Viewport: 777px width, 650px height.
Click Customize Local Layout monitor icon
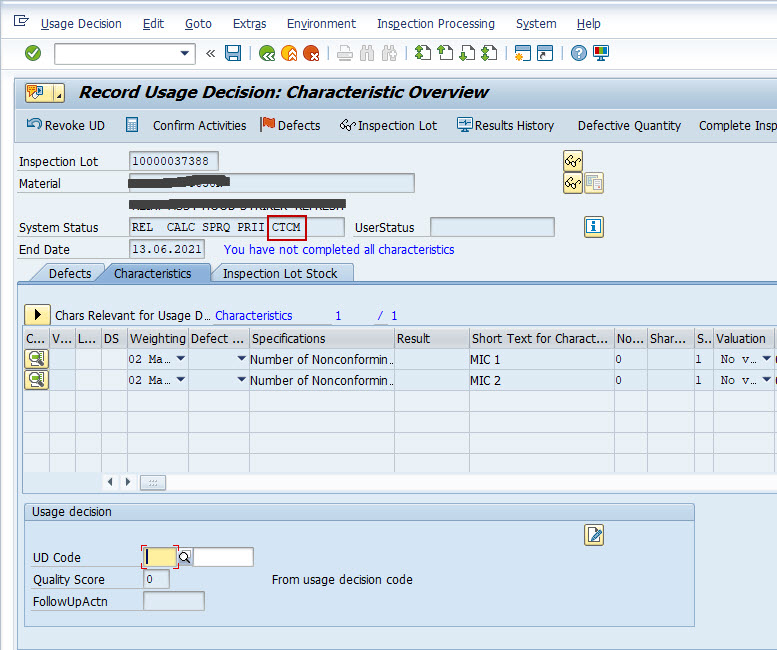coord(601,53)
